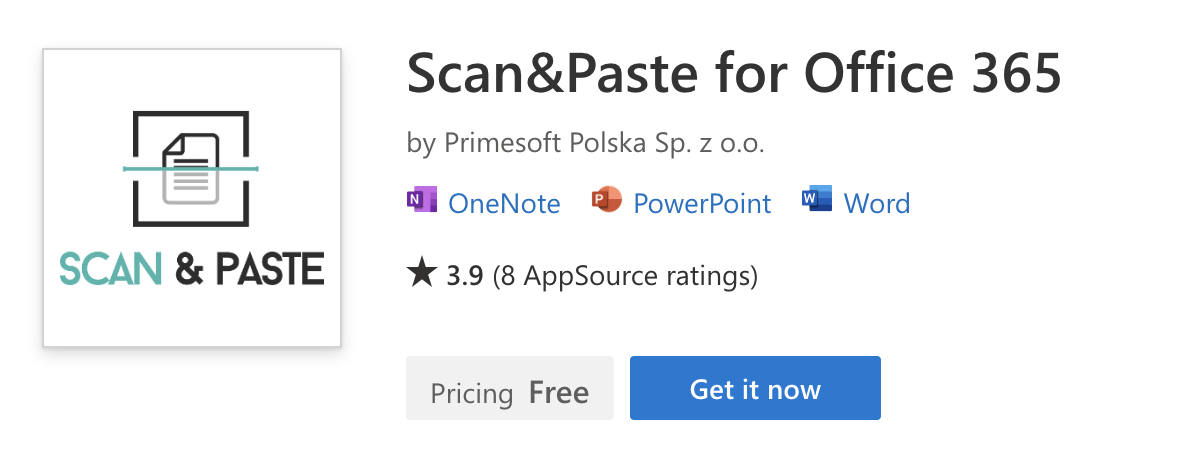Click the ampersand in the logo text
The height and width of the screenshot is (460, 1184).
point(186,269)
